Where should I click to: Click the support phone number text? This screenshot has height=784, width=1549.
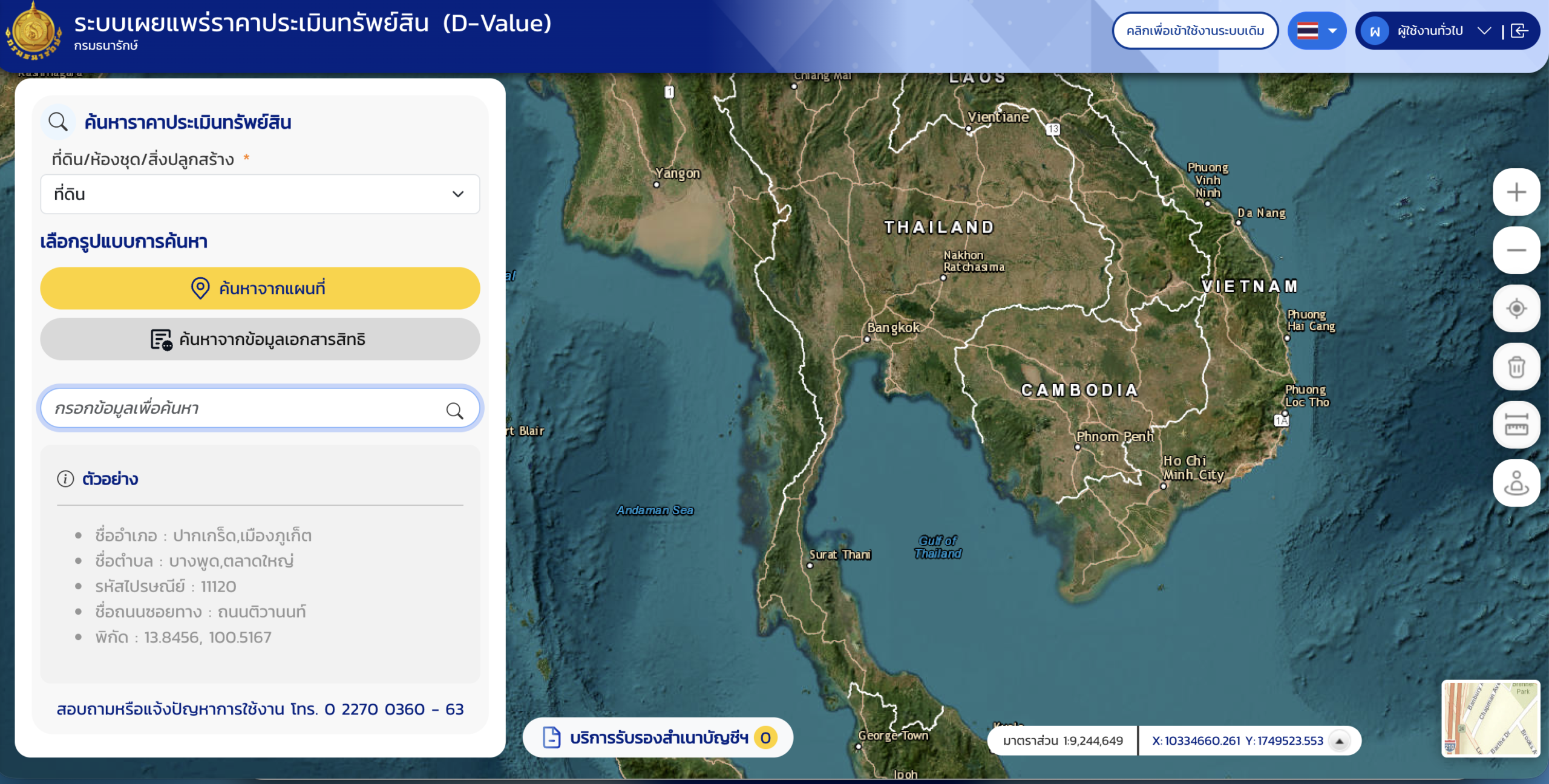(260, 709)
